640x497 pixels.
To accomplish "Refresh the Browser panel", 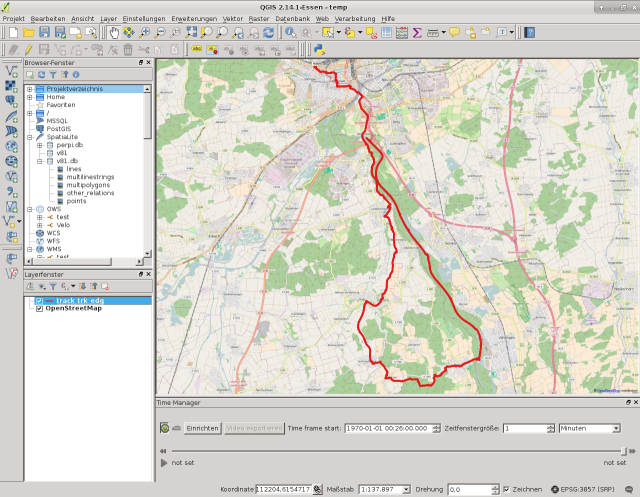I will (x=42, y=75).
